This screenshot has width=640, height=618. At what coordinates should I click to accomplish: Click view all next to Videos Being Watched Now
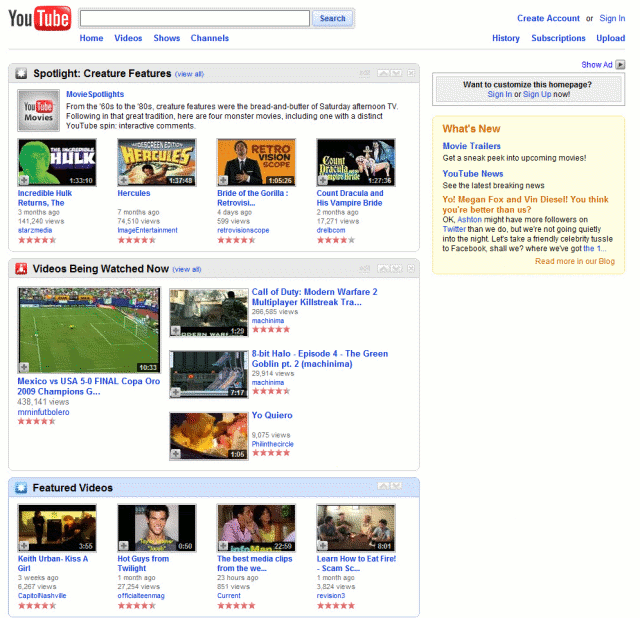coord(187,269)
